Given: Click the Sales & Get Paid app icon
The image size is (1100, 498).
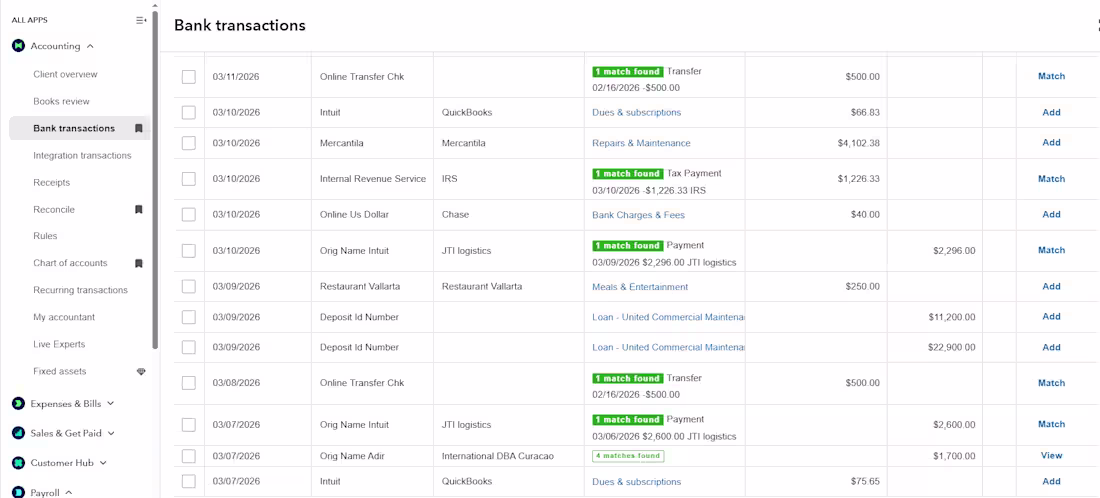Looking at the screenshot, I should click(x=18, y=433).
